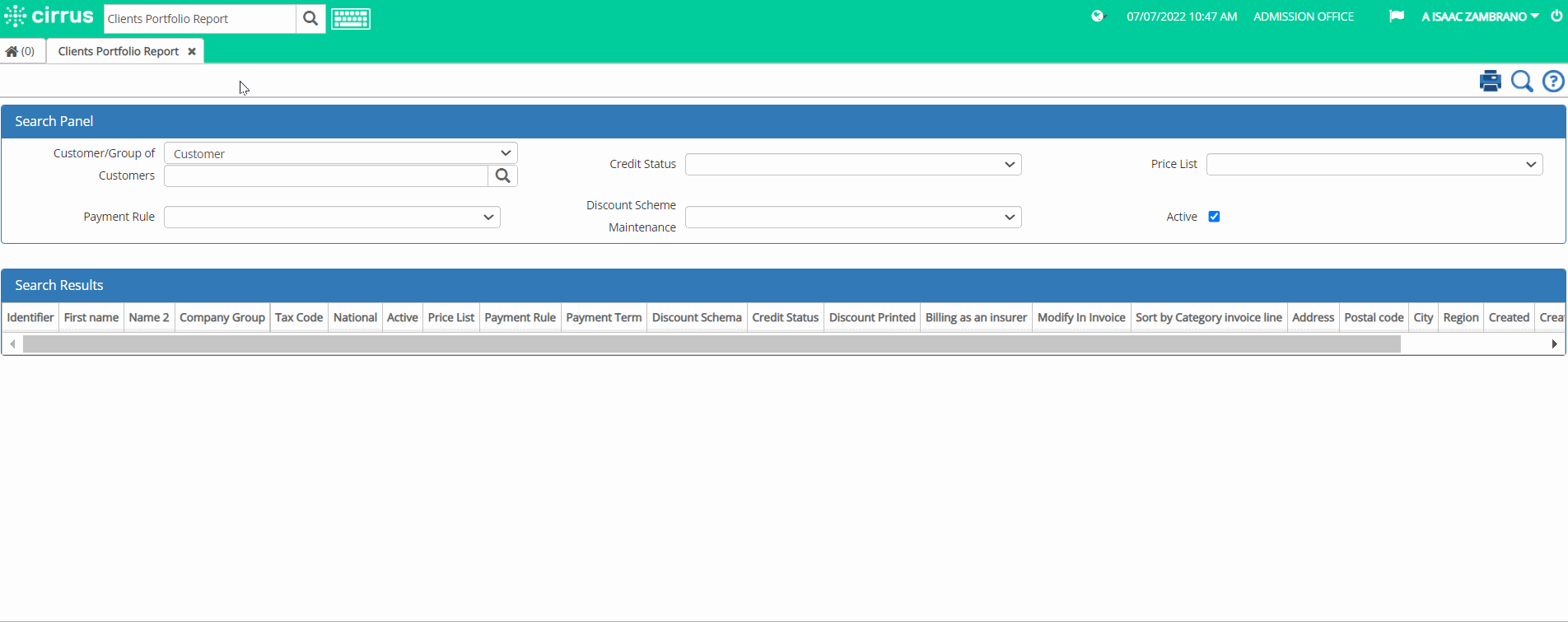
Task: Click the Cirrus logo
Action: point(49,16)
